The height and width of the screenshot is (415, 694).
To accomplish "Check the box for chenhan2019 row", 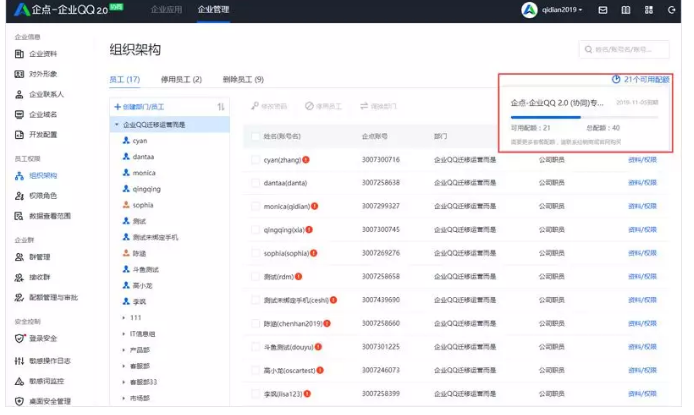I will pyautogui.click(x=255, y=323).
